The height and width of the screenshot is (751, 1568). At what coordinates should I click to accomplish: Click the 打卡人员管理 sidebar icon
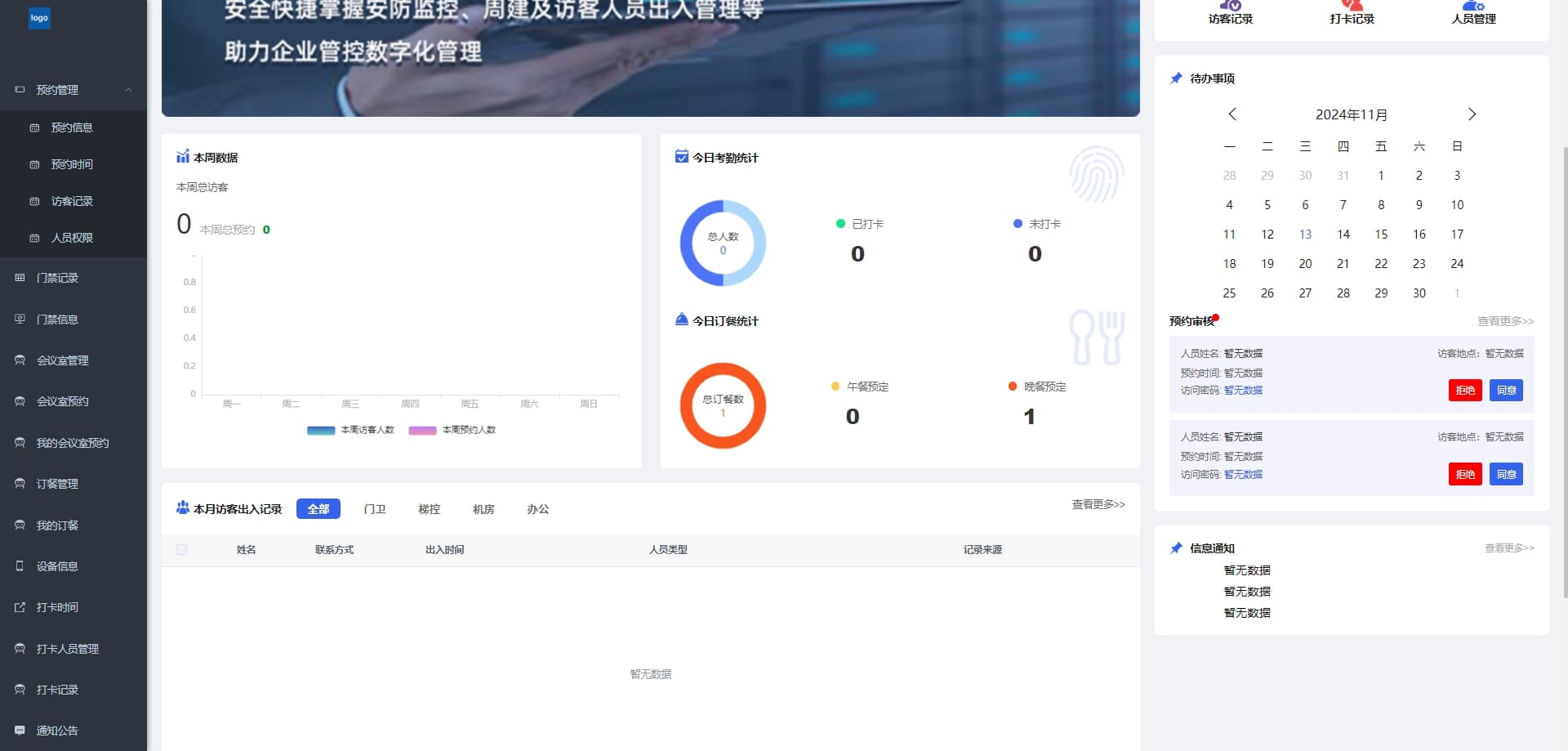(x=20, y=649)
